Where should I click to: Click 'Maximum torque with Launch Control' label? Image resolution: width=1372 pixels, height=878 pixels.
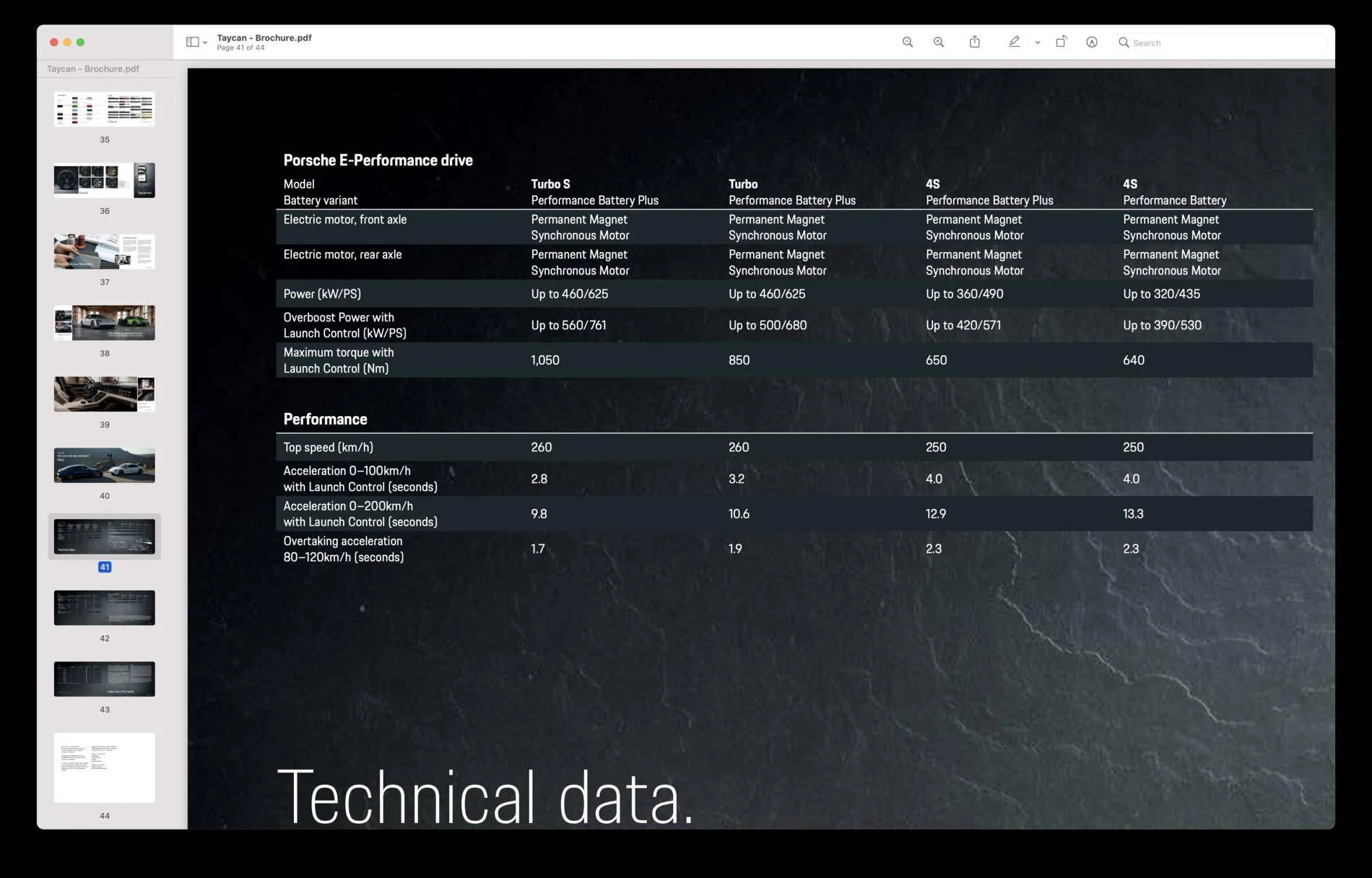pos(338,360)
